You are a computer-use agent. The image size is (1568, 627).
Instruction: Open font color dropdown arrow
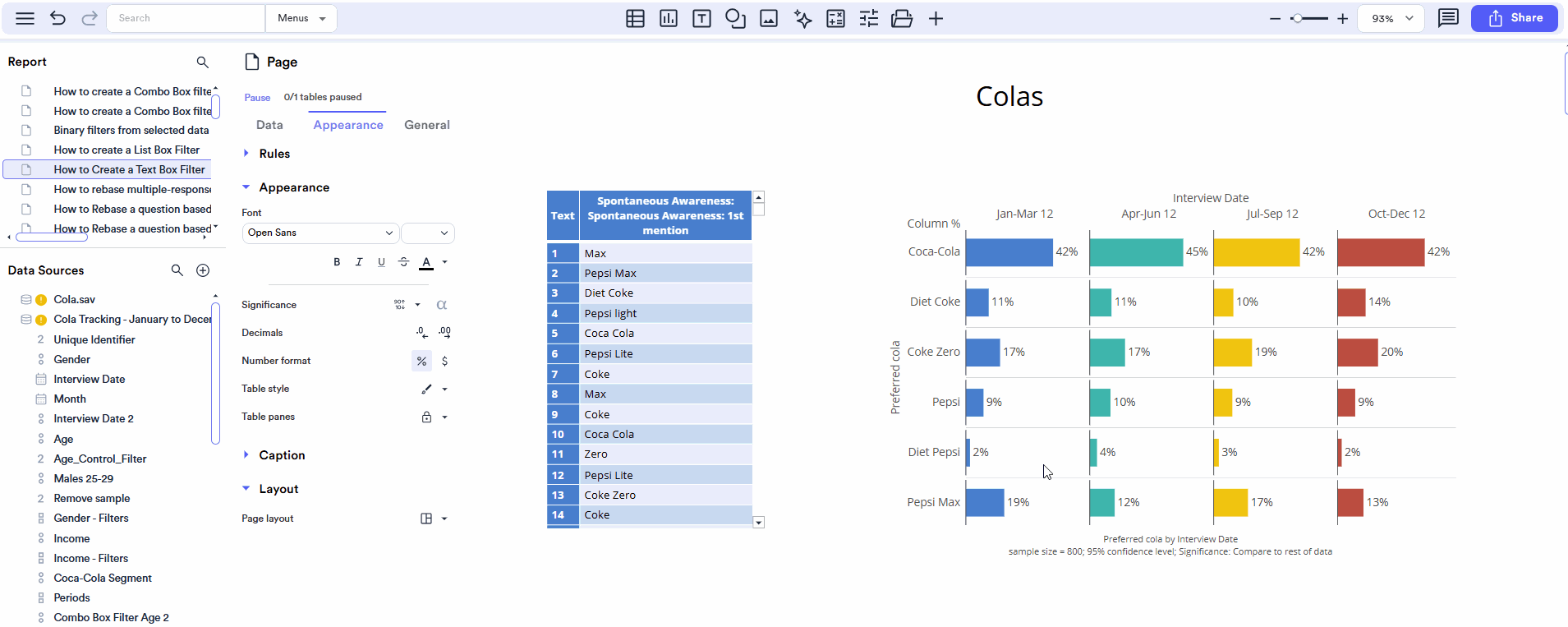(444, 262)
